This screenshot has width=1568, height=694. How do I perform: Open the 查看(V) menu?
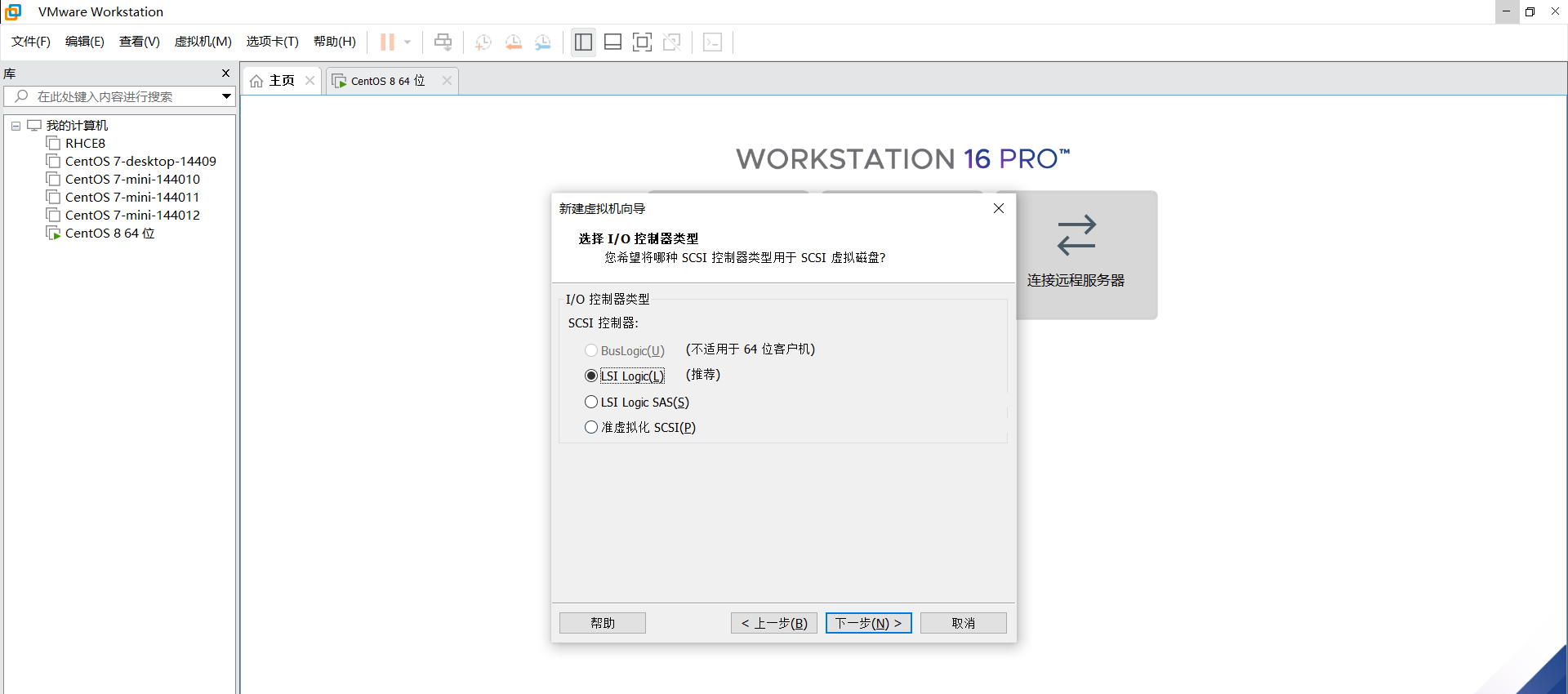pyautogui.click(x=140, y=42)
